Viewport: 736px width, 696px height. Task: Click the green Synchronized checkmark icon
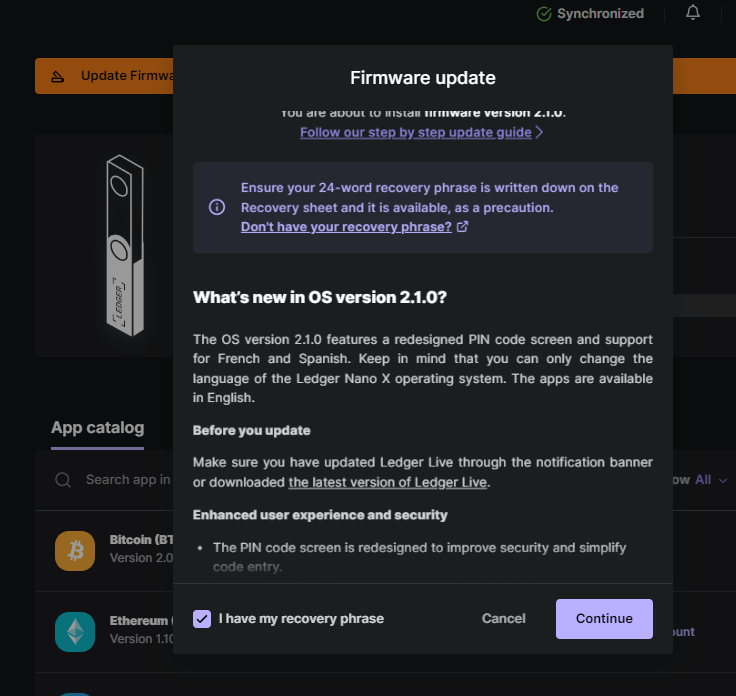[x=544, y=14]
